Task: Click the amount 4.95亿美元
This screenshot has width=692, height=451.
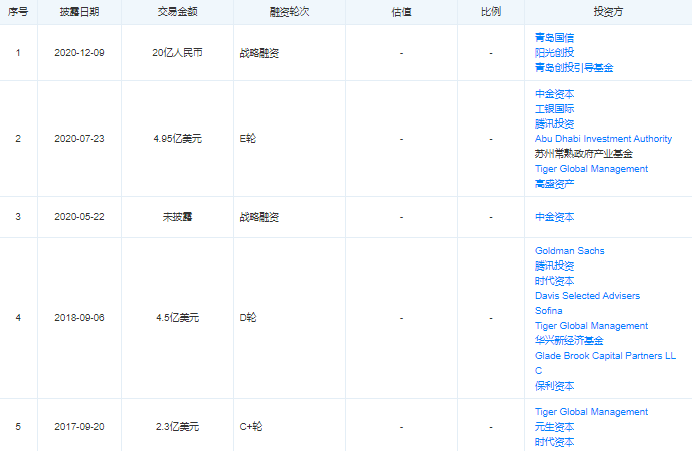Action: (177, 139)
